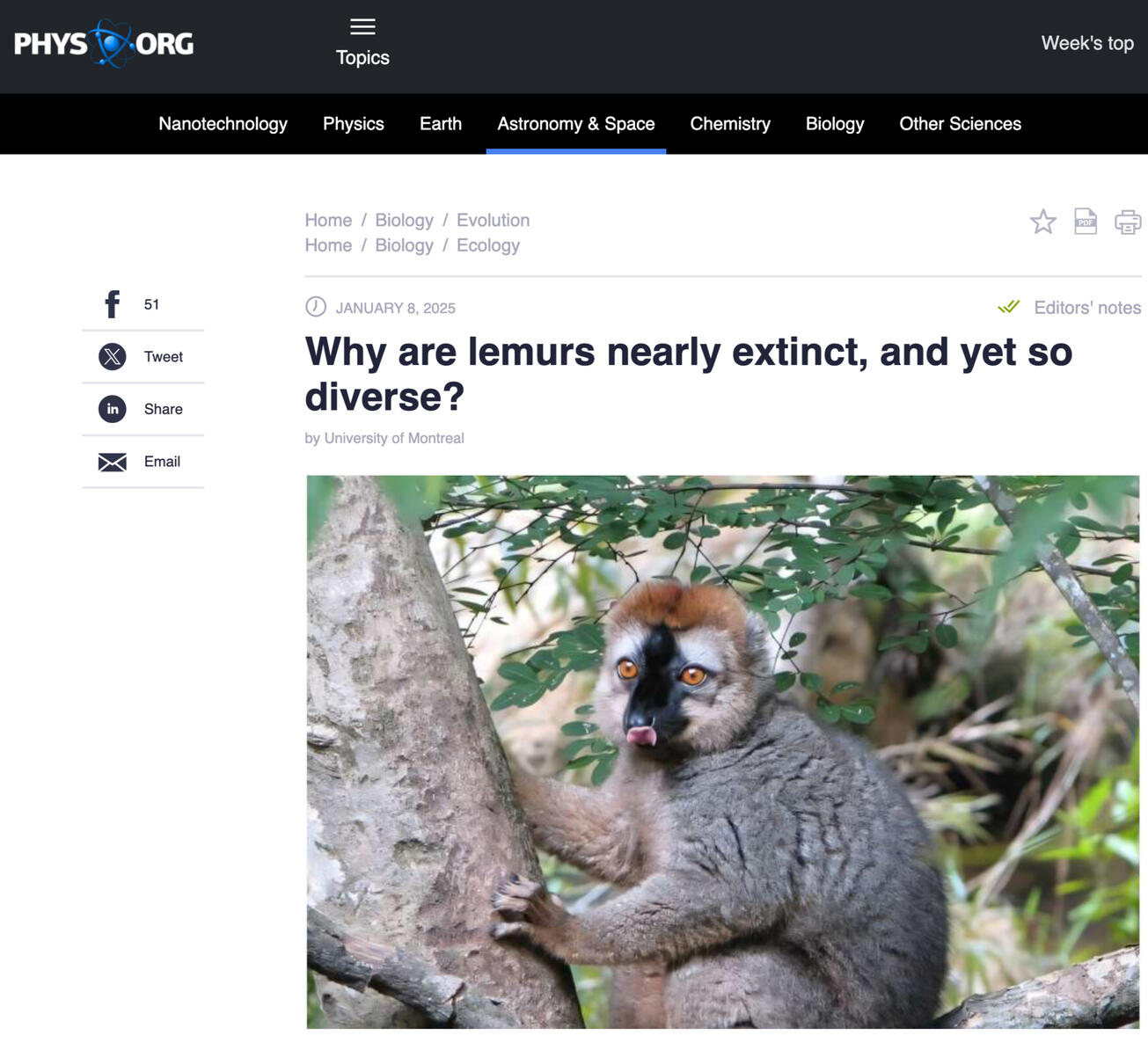
Task: Click the green double-check Editors' notes icon
Action: (x=1008, y=307)
